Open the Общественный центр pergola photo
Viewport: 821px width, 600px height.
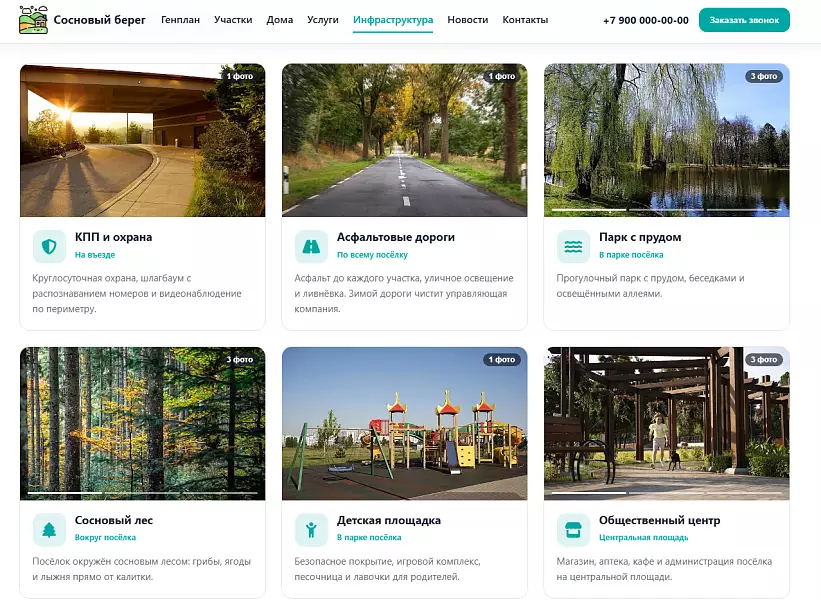tap(667, 424)
